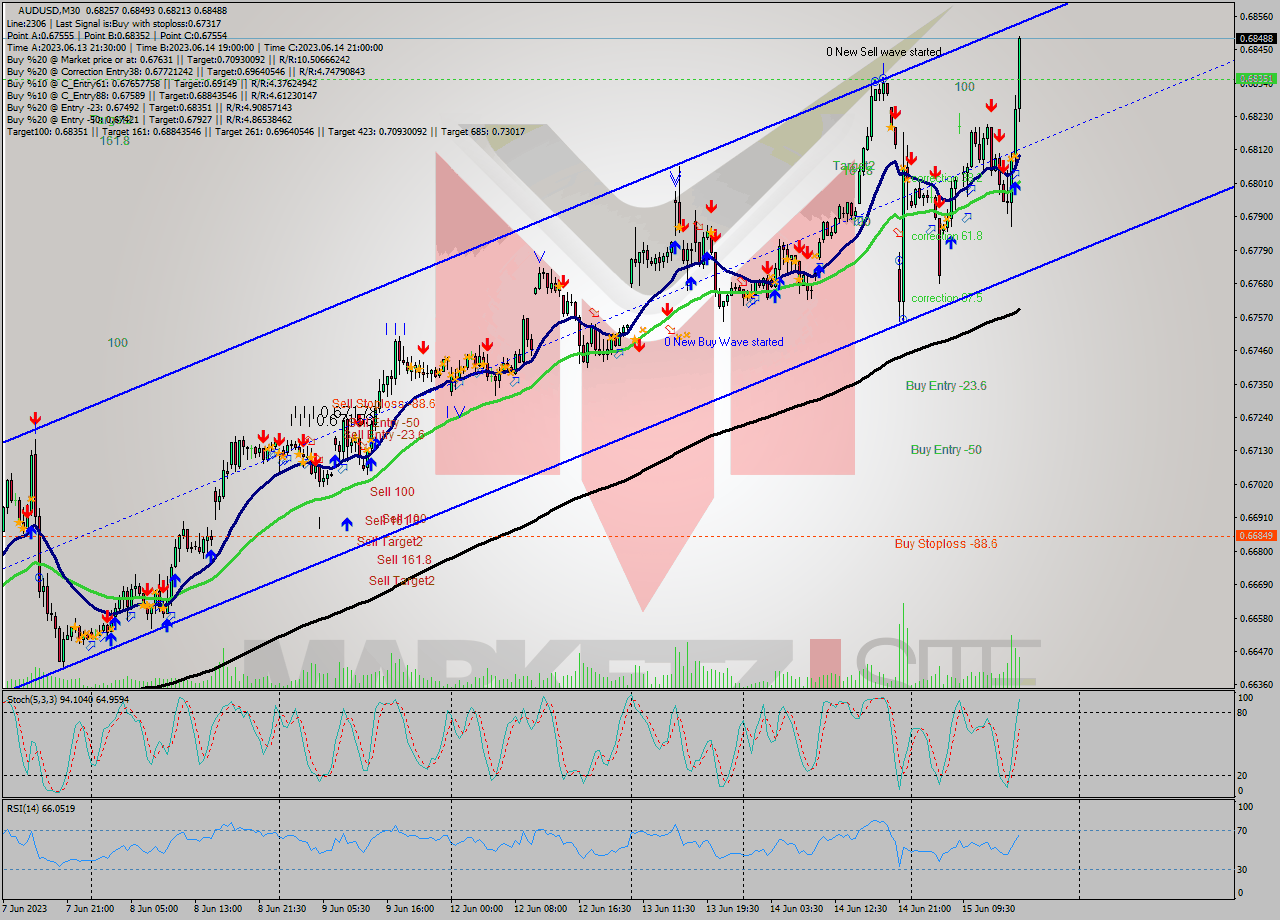Click the 0.66470 price axis label
Viewport: 1280px width, 920px height.
coord(1255,652)
